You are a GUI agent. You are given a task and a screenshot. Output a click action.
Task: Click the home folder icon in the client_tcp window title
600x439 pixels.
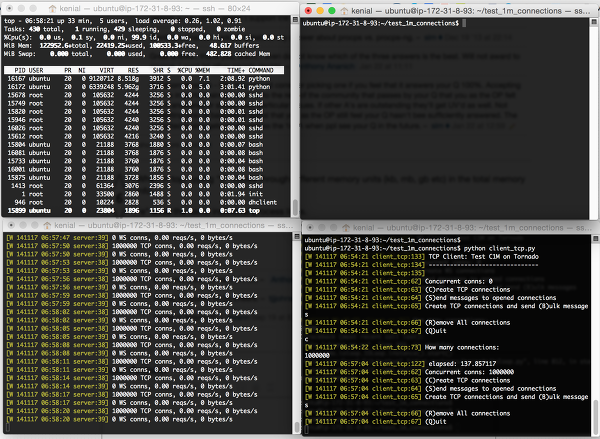(x=346, y=227)
